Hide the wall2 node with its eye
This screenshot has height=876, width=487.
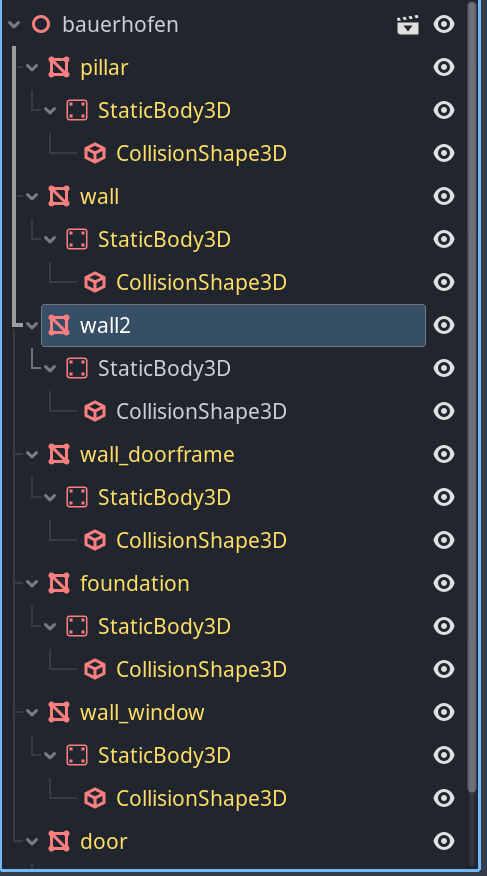pyautogui.click(x=444, y=325)
